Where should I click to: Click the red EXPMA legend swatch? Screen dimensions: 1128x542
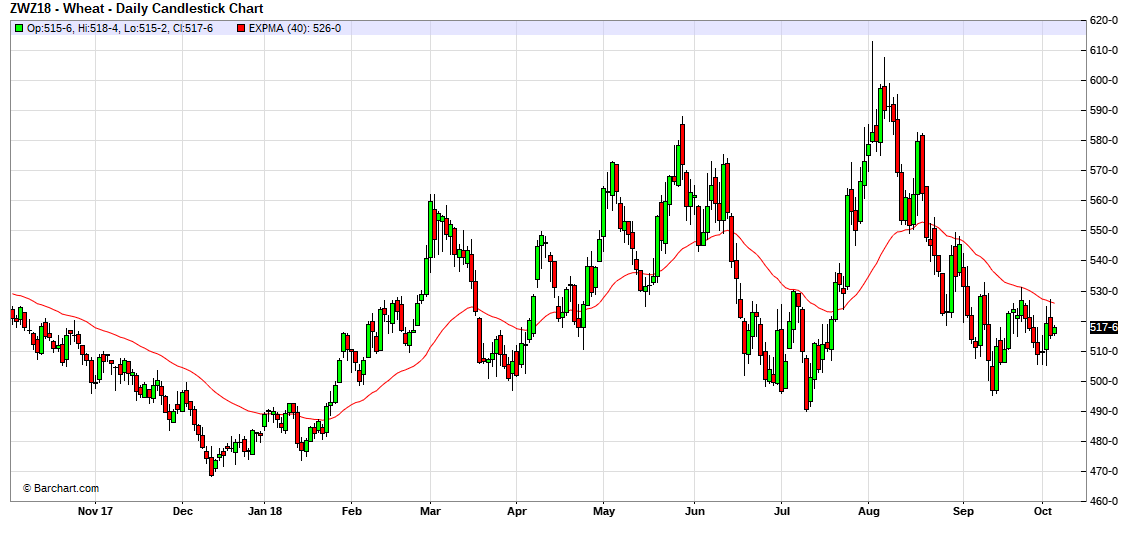[241, 28]
